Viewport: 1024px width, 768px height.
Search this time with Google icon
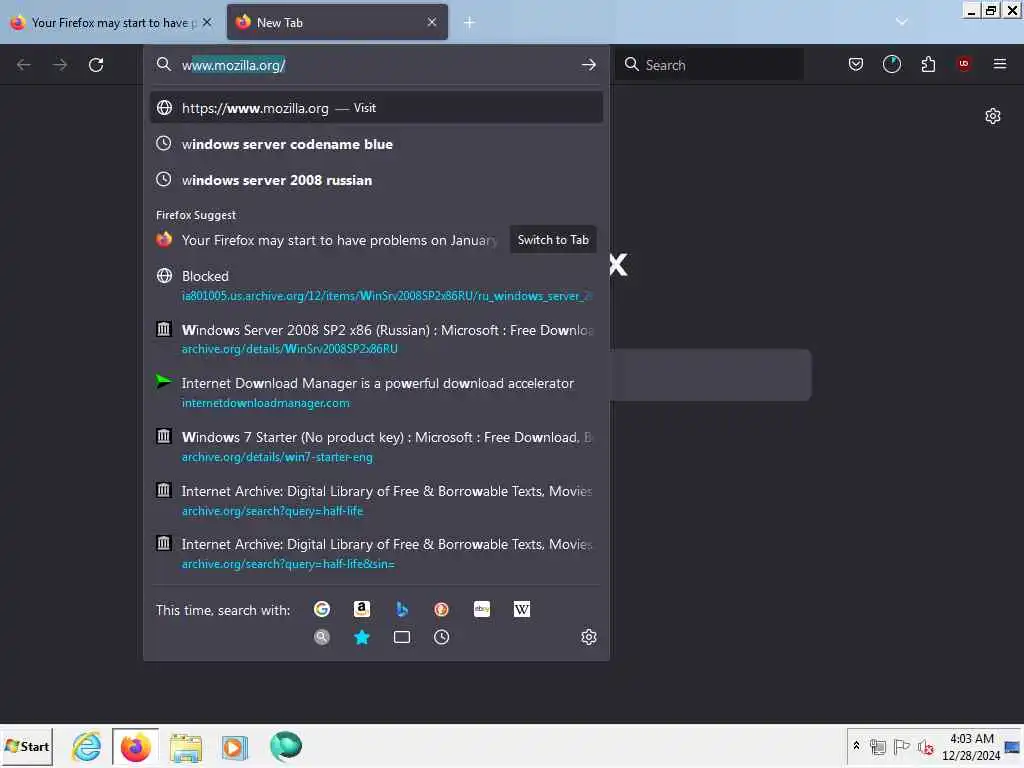(322, 609)
